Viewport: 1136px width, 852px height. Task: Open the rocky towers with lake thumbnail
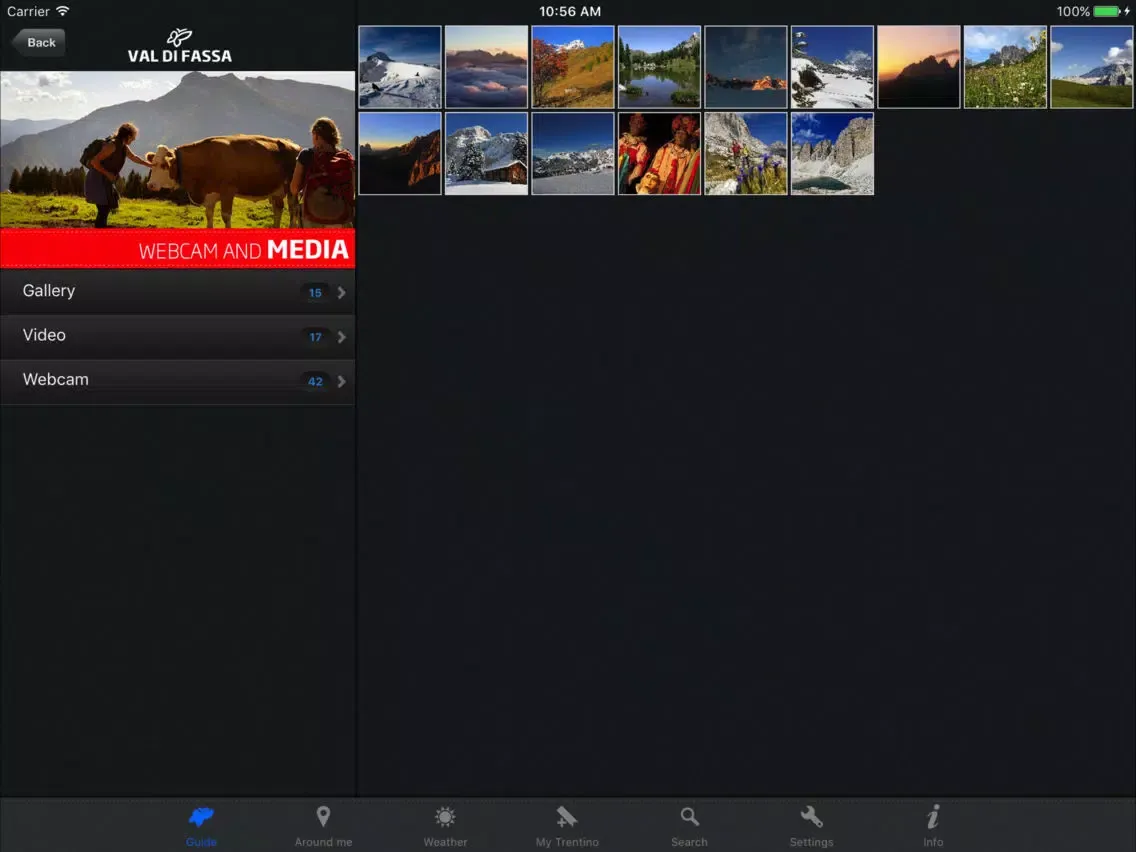(x=832, y=154)
